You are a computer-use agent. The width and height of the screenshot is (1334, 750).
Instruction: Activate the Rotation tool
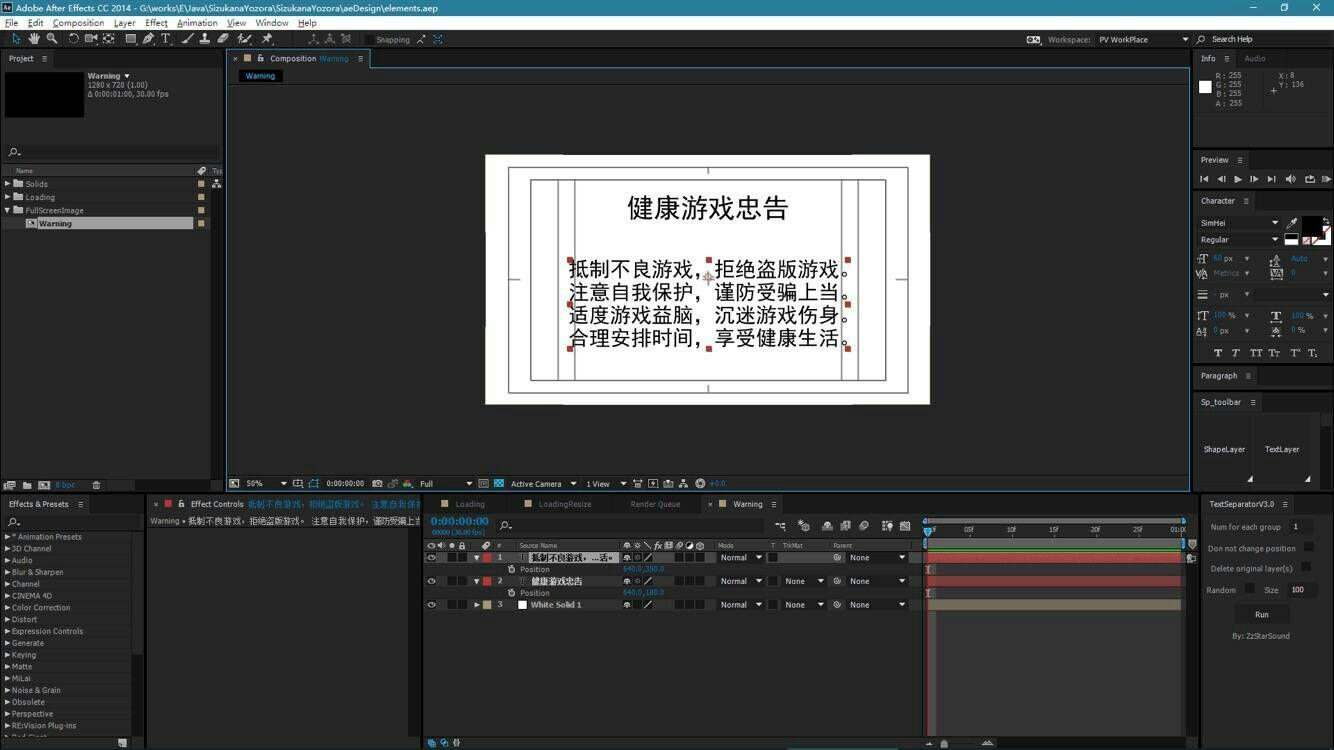(72, 39)
